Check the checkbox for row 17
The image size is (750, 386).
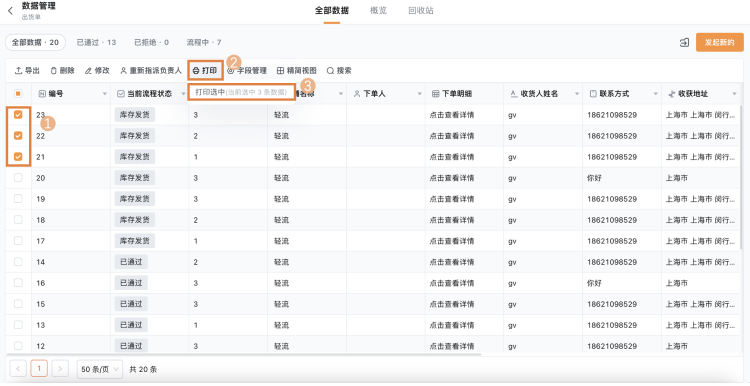point(18,241)
